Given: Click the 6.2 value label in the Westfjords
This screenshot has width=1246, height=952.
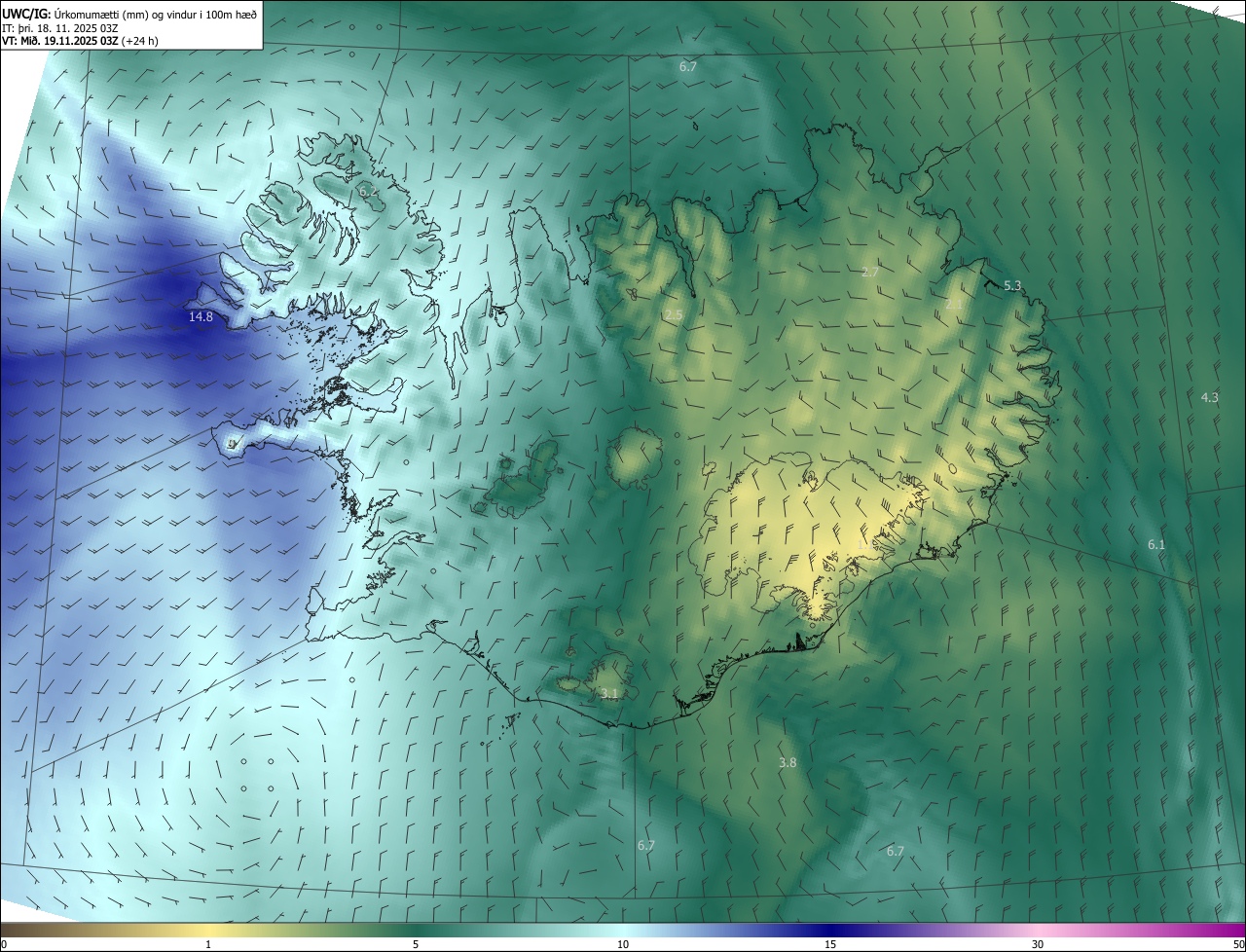Looking at the screenshot, I should tap(368, 192).
